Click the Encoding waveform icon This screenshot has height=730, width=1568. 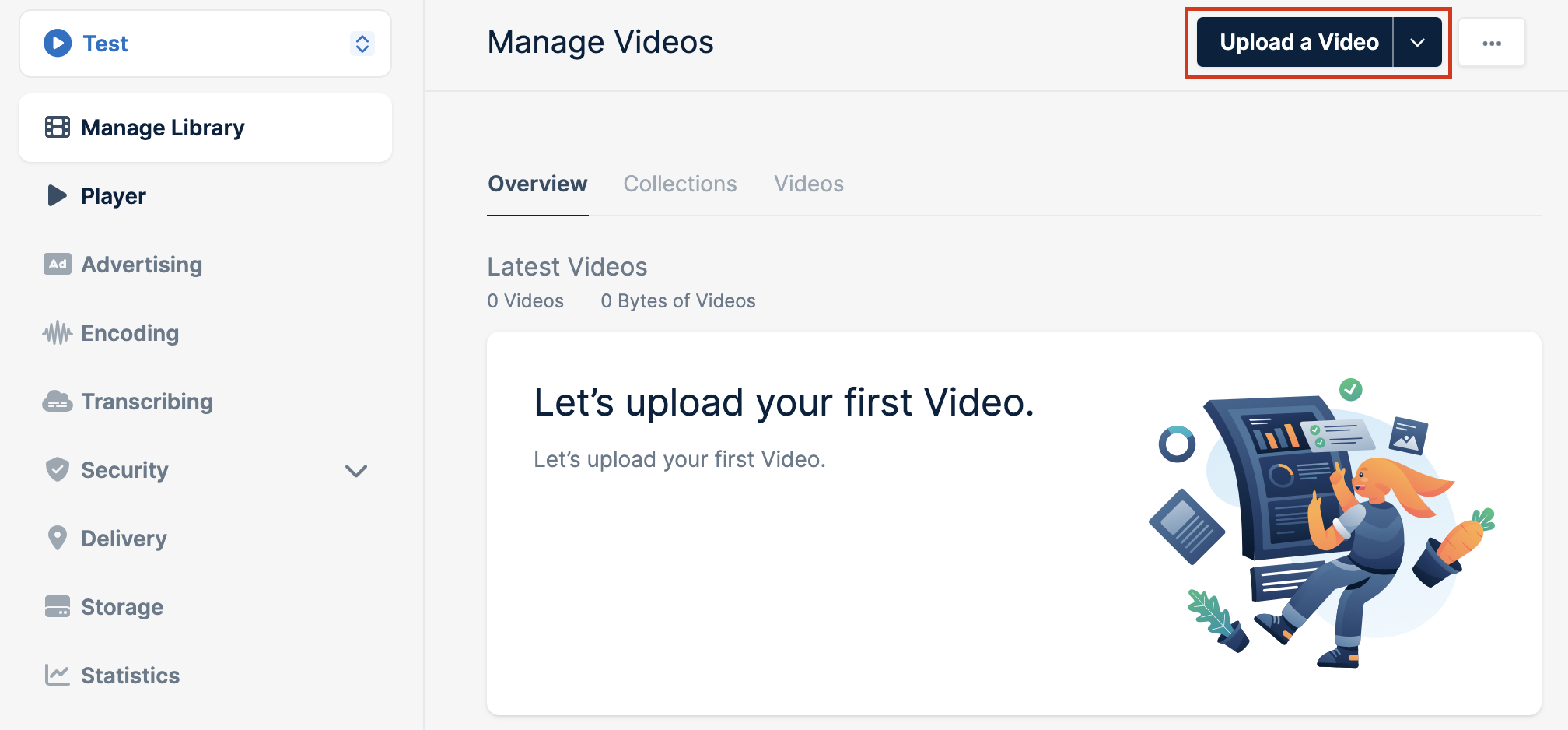coord(58,333)
